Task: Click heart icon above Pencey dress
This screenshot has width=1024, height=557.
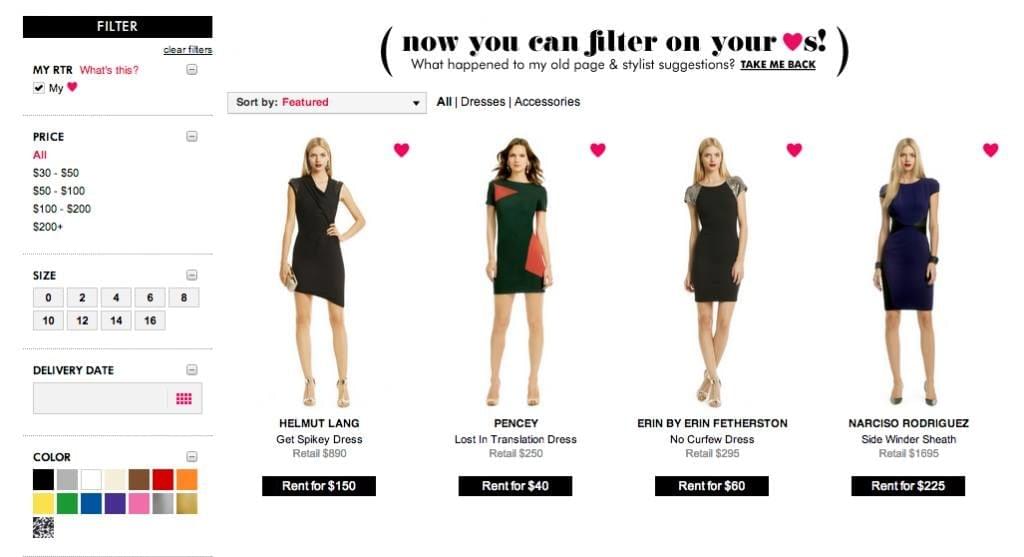Action: [x=598, y=150]
